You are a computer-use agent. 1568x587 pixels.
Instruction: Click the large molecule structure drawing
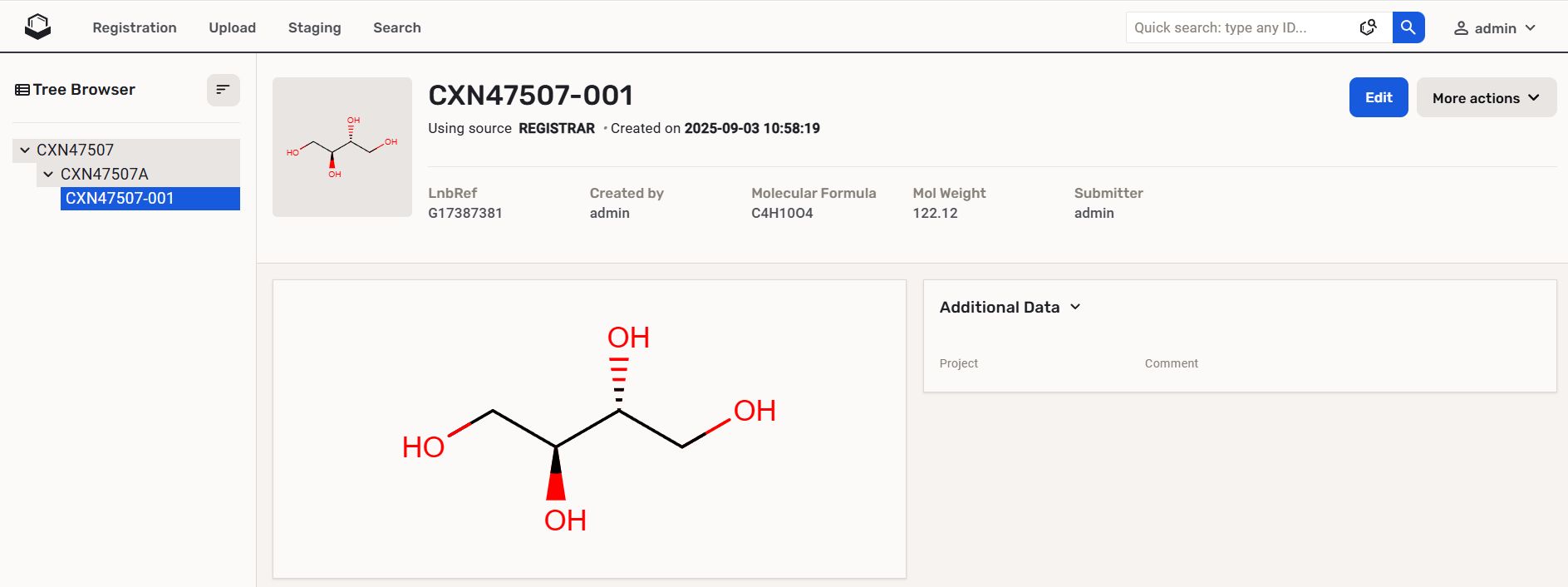coord(589,428)
